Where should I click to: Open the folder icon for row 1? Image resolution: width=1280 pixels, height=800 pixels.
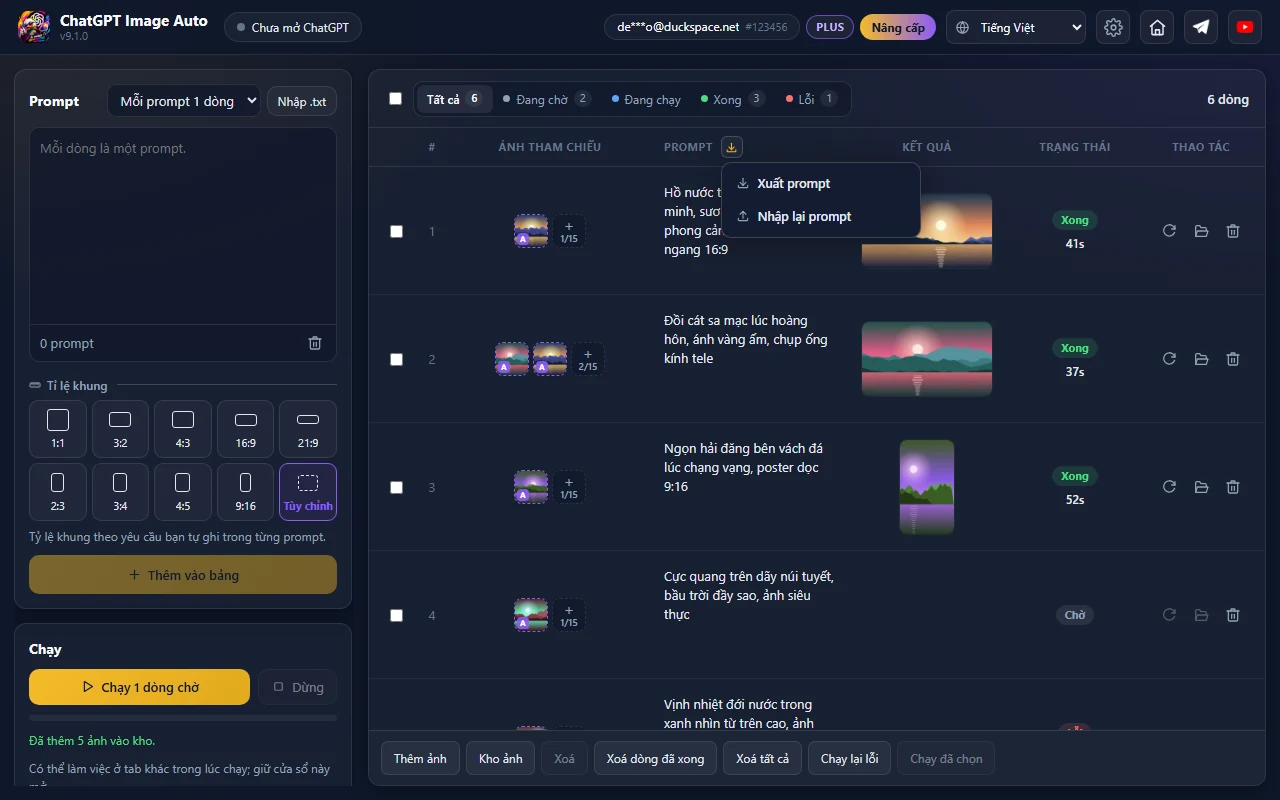coord(1201,231)
